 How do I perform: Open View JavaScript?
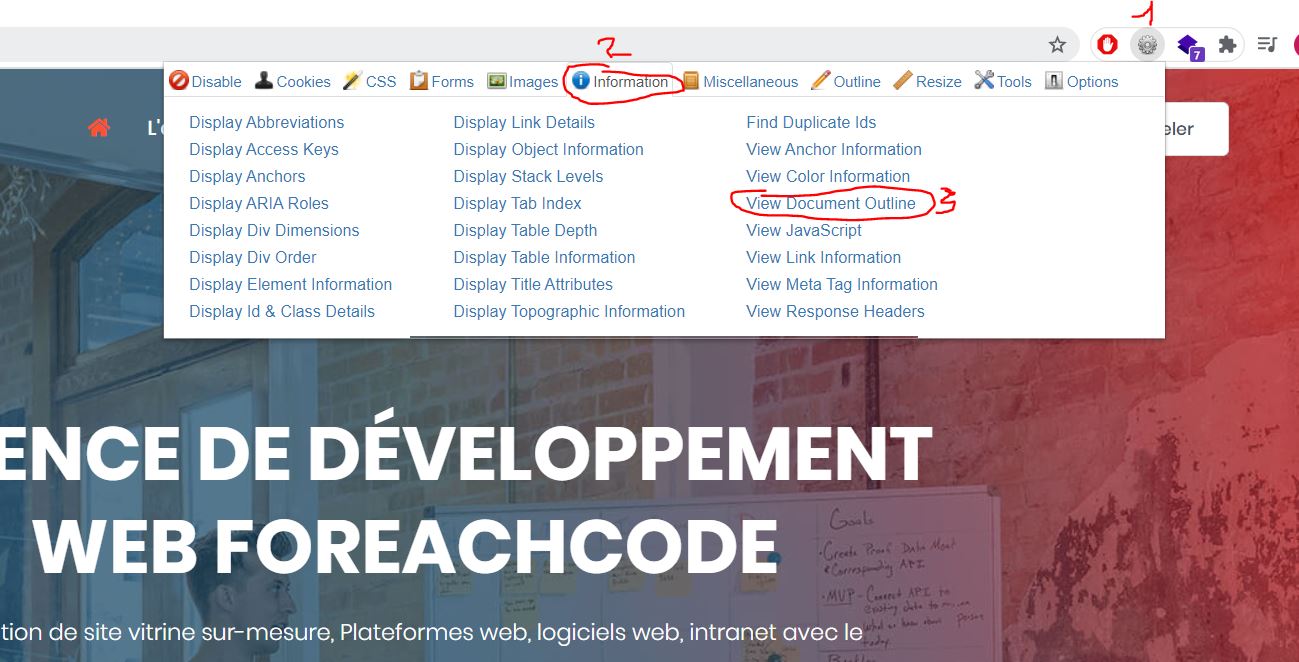(x=804, y=230)
